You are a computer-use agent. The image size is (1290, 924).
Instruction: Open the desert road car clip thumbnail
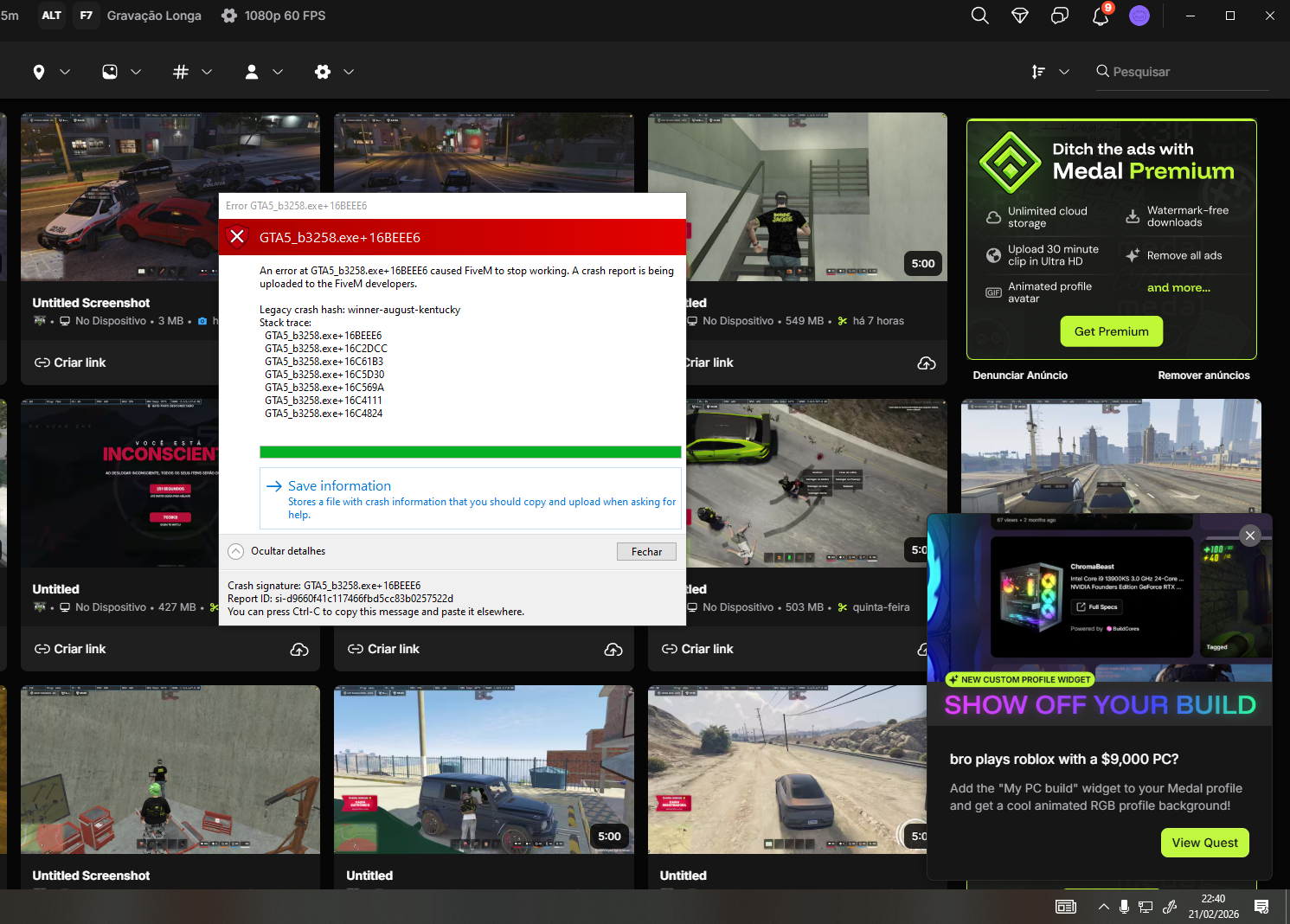[787, 770]
